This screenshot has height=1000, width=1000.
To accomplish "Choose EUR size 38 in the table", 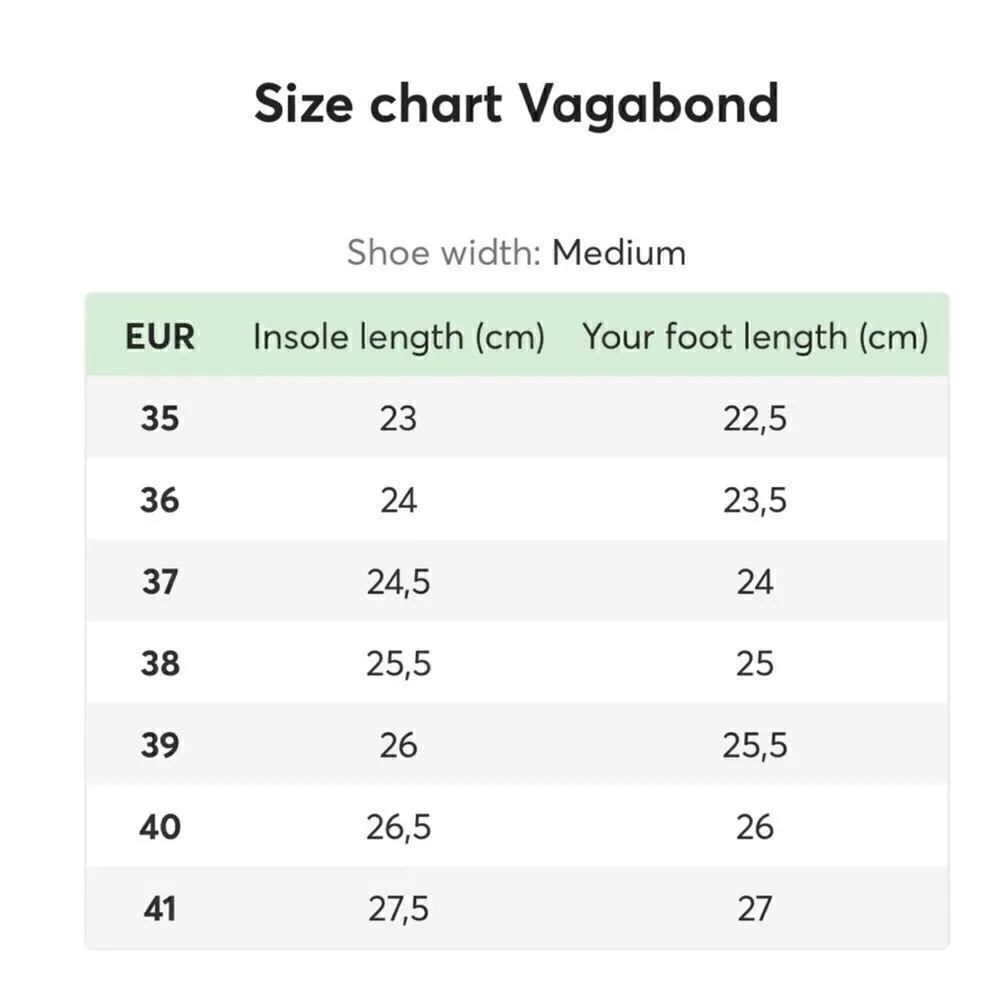I will tap(160, 663).
